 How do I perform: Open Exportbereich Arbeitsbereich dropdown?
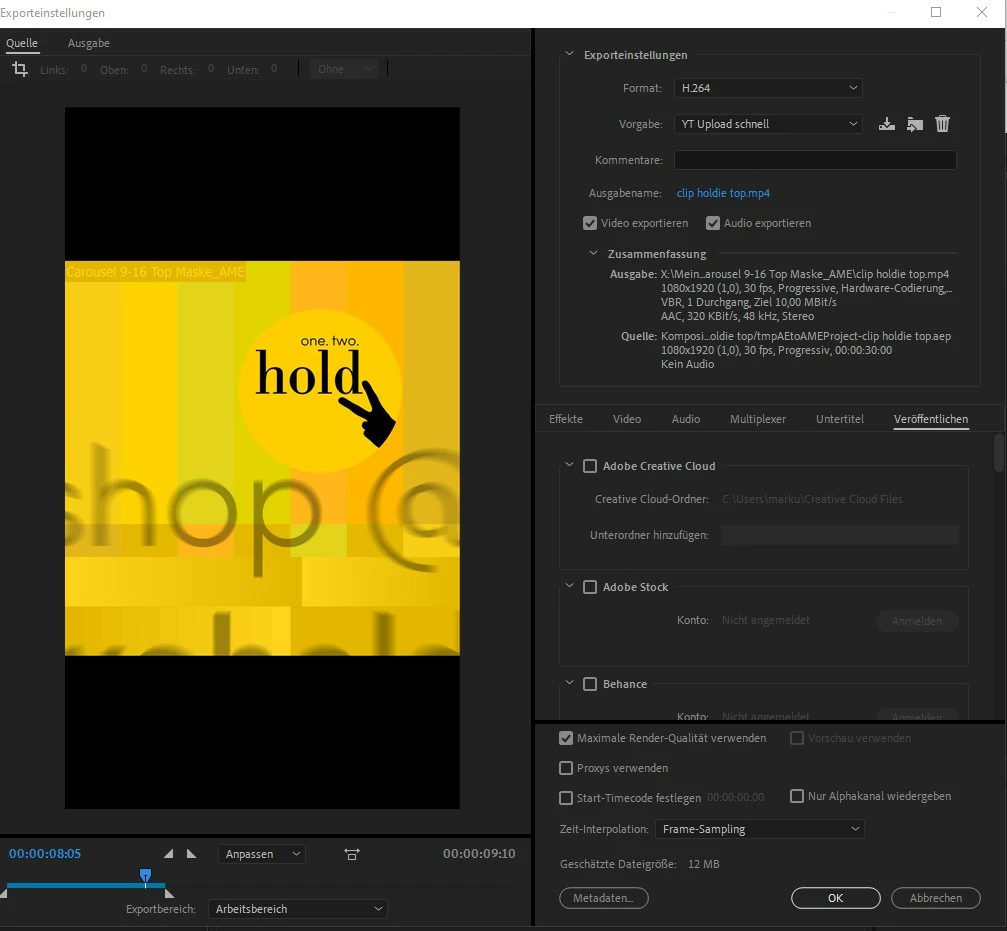(x=298, y=909)
